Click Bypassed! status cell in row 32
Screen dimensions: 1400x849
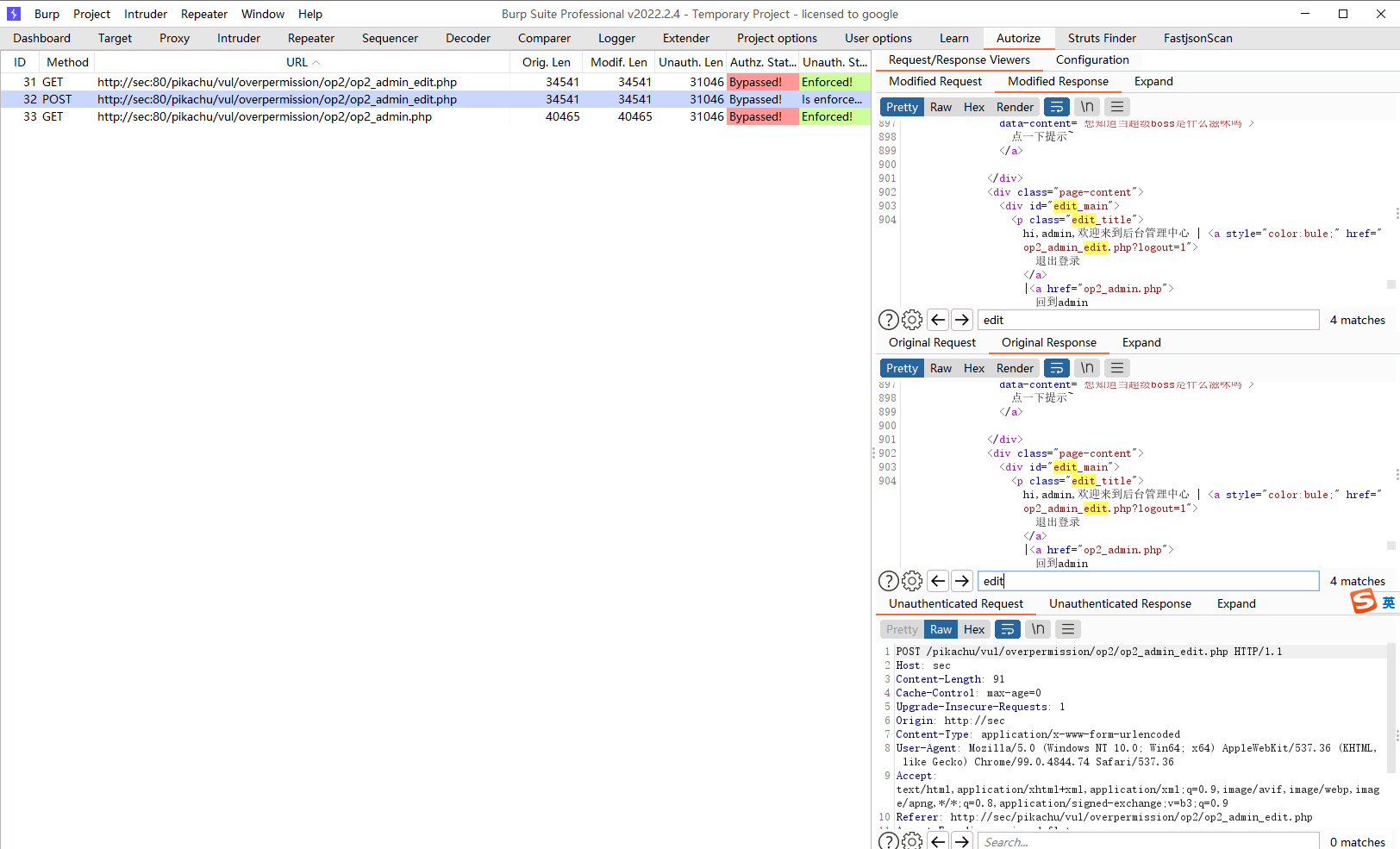click(763, 99)
